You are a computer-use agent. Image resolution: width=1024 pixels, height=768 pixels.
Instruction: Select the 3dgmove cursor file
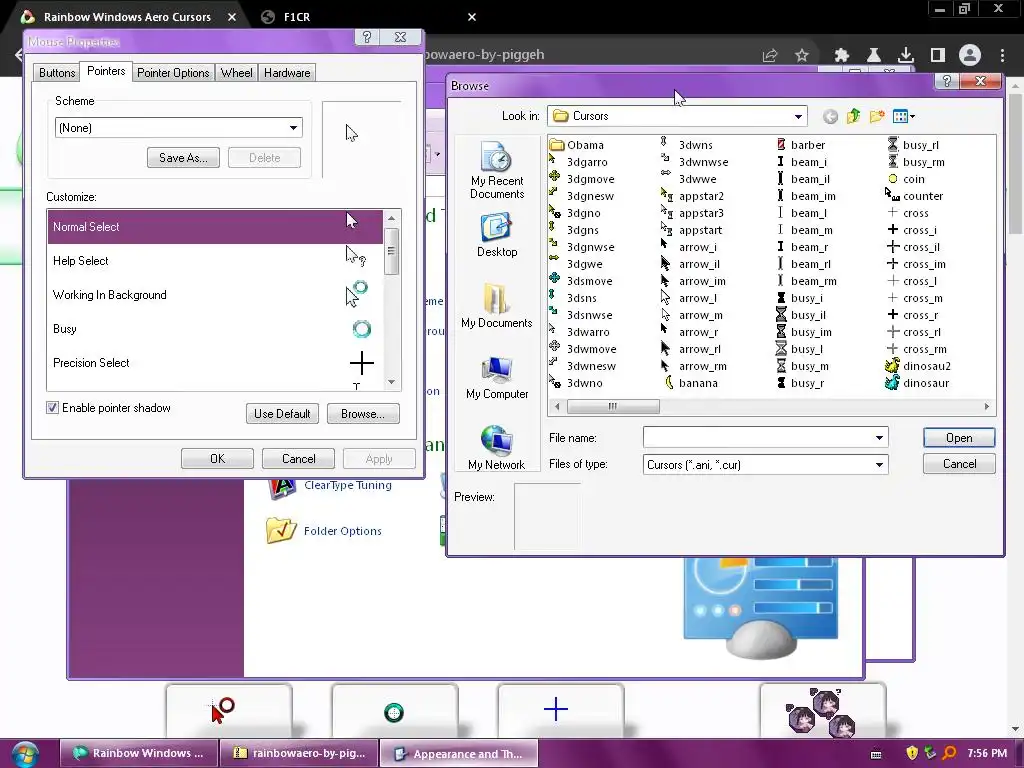582,179
